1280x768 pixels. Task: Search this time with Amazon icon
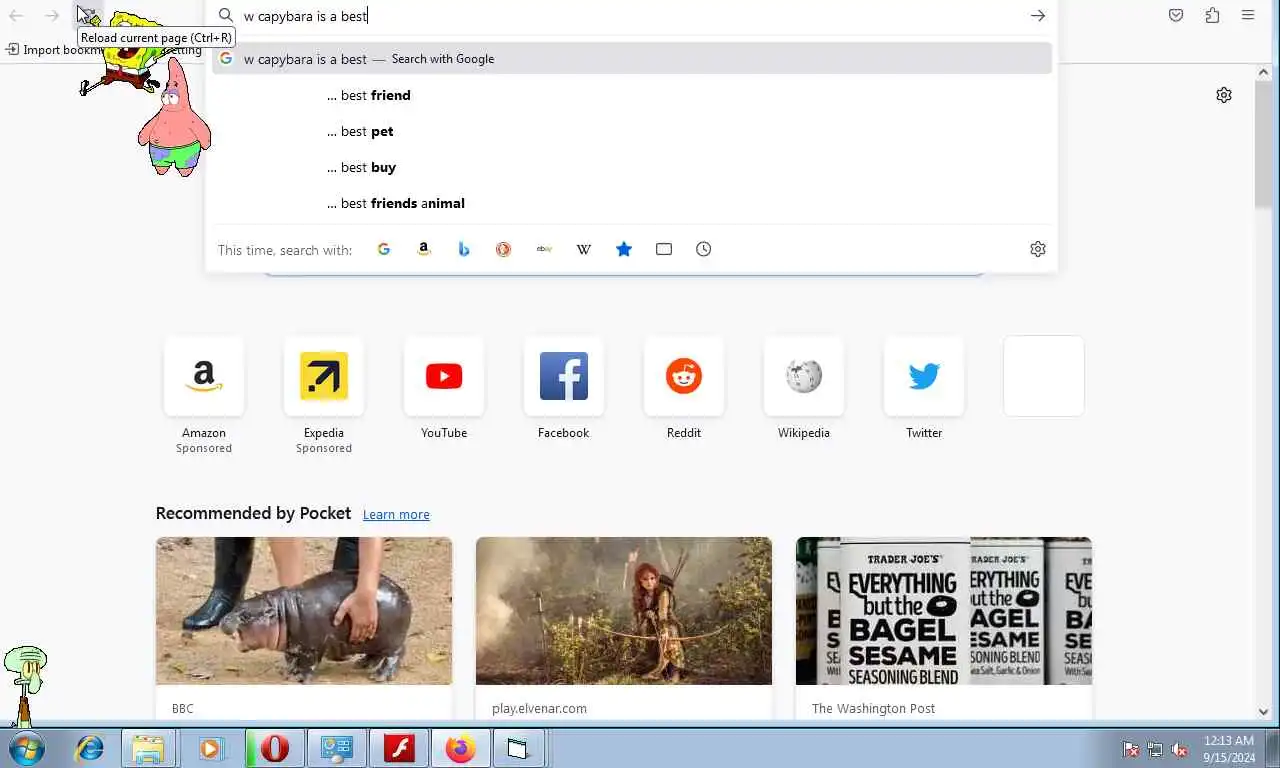coord(424,249)
